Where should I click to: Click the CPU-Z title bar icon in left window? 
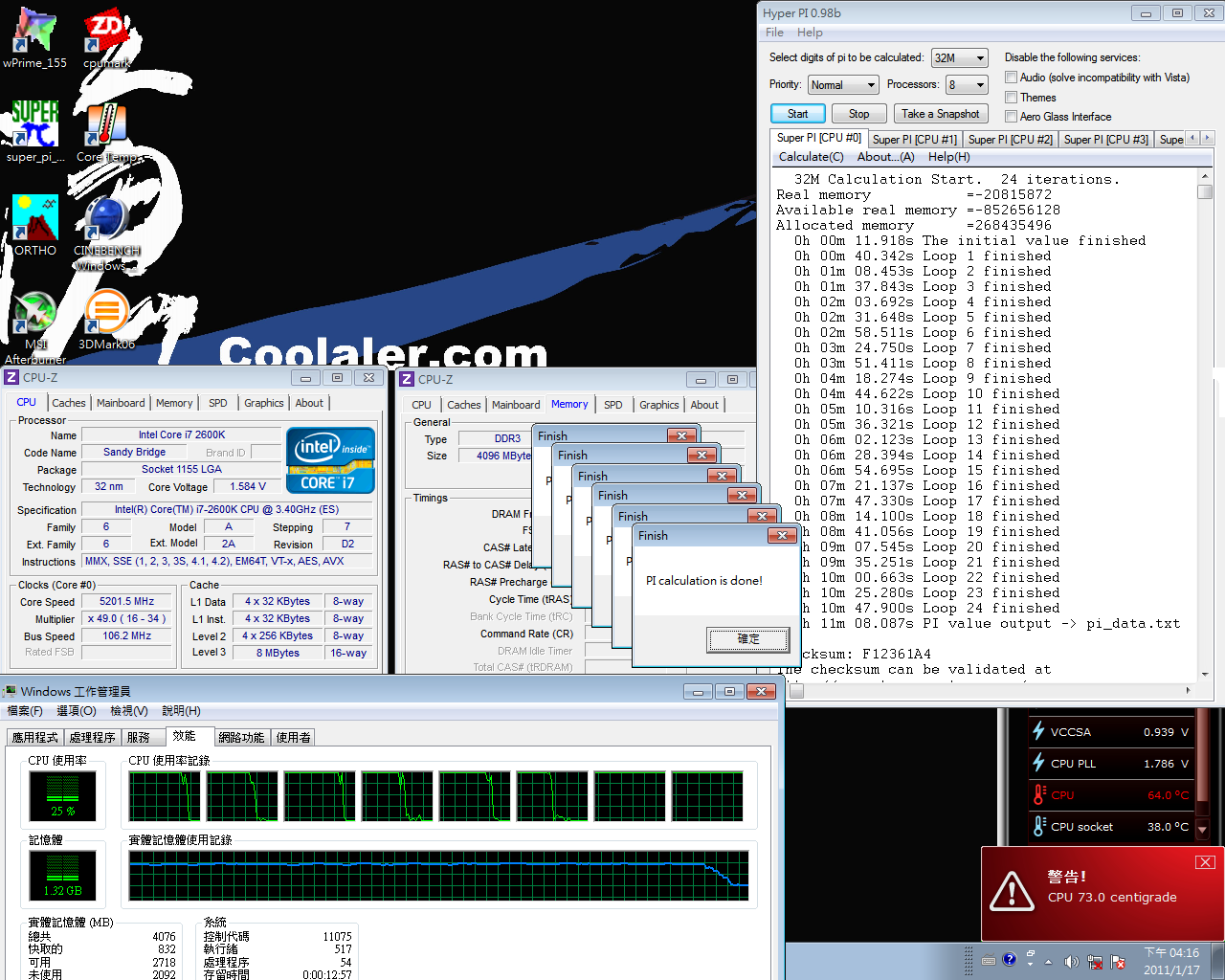11,378
